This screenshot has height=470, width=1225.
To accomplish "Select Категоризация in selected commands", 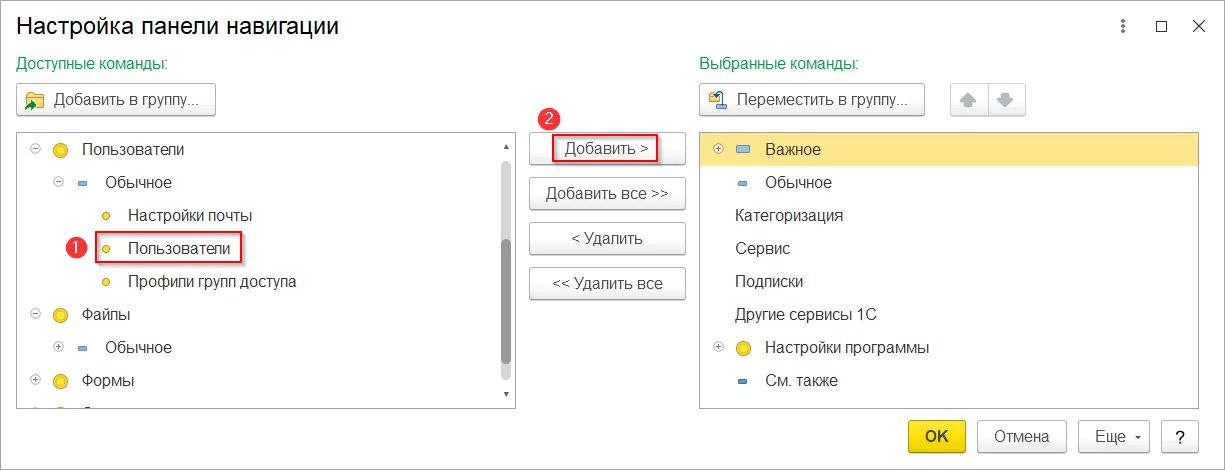I will click(x=788, y=215).
